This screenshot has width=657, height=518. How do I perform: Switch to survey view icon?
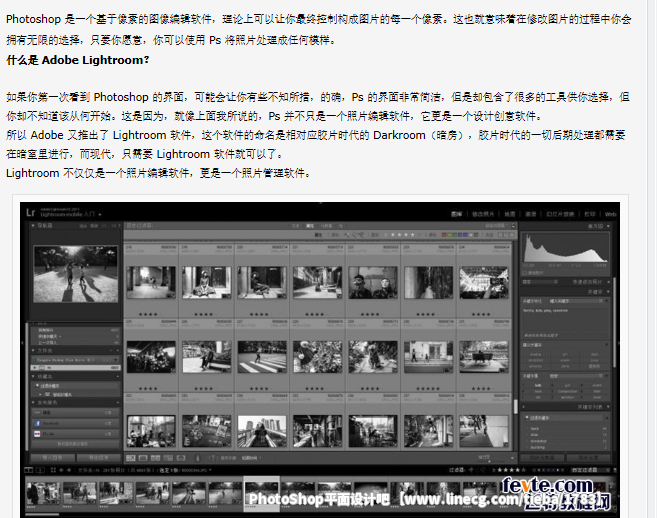pyautogui.click(x=168, y=458)
